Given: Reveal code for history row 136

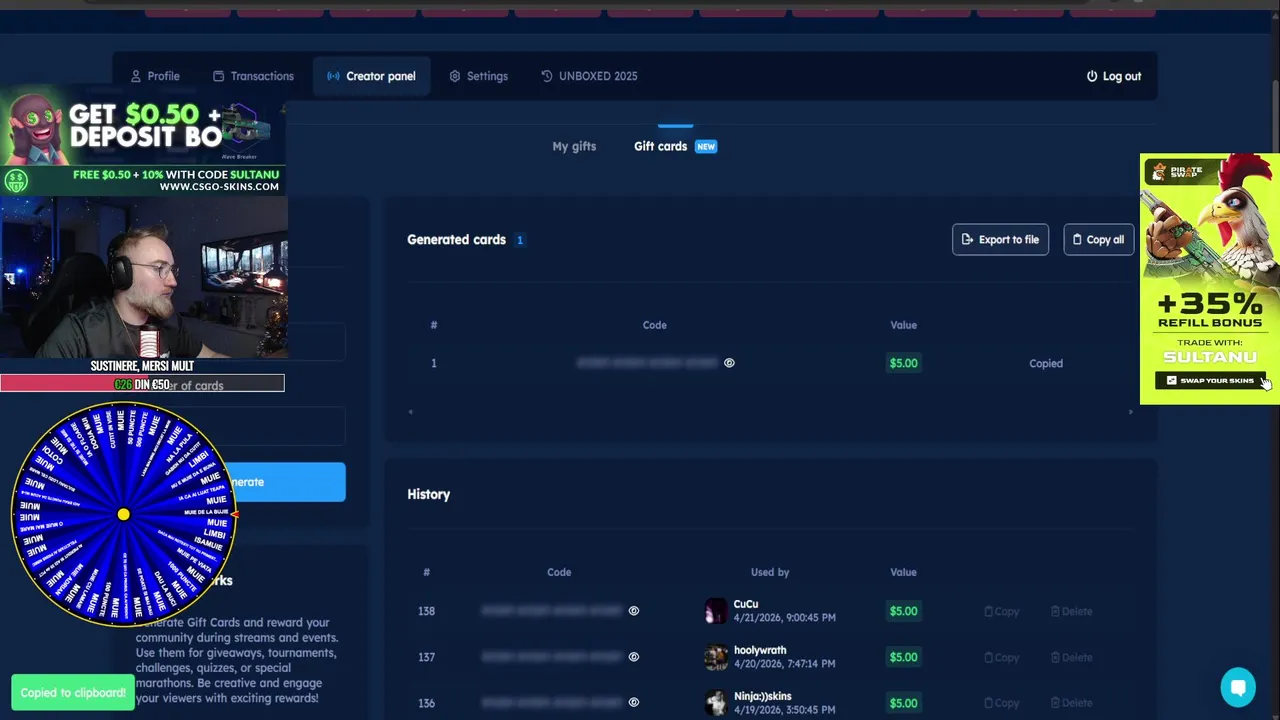Looking at the screenshot, I should [x=634, y=703].
